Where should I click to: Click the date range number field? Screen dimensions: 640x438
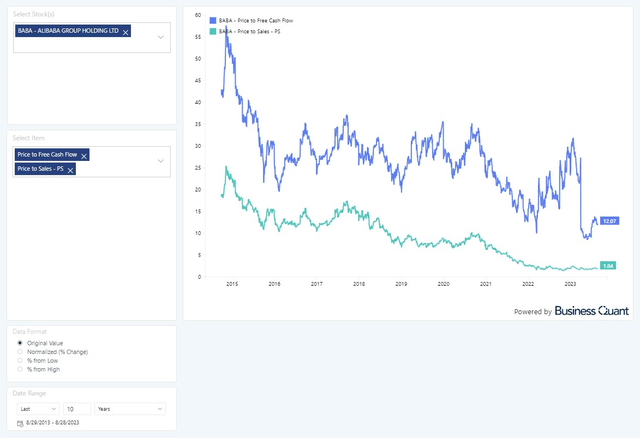(76, 408)
